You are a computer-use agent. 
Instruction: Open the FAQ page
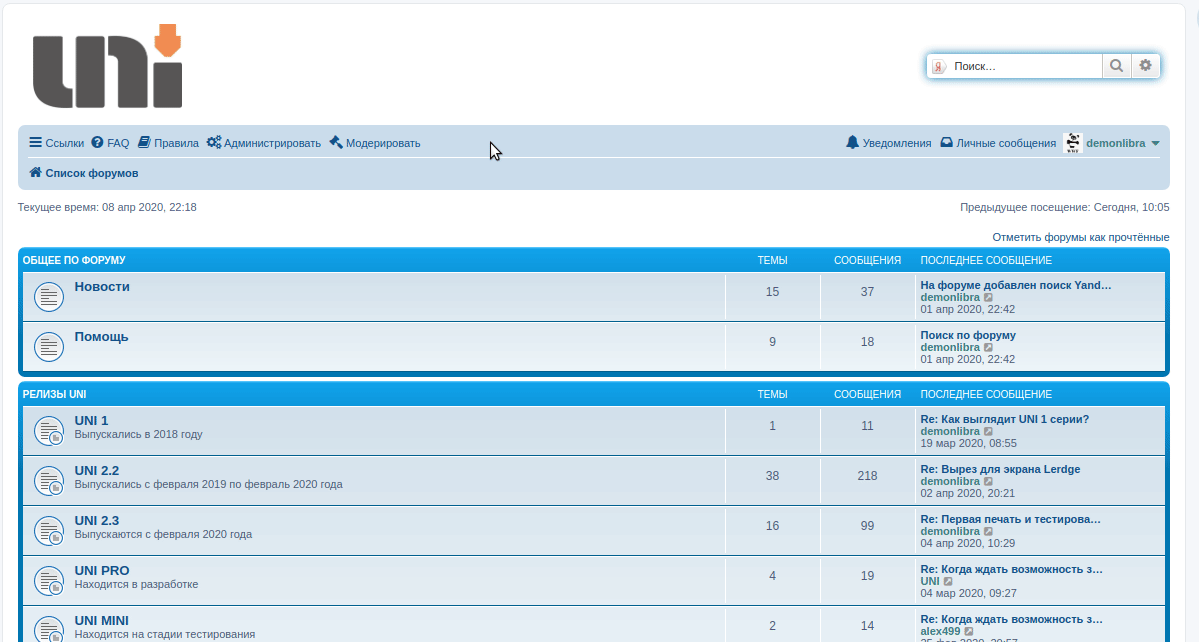pyautogui.click(x=110, y=143)
